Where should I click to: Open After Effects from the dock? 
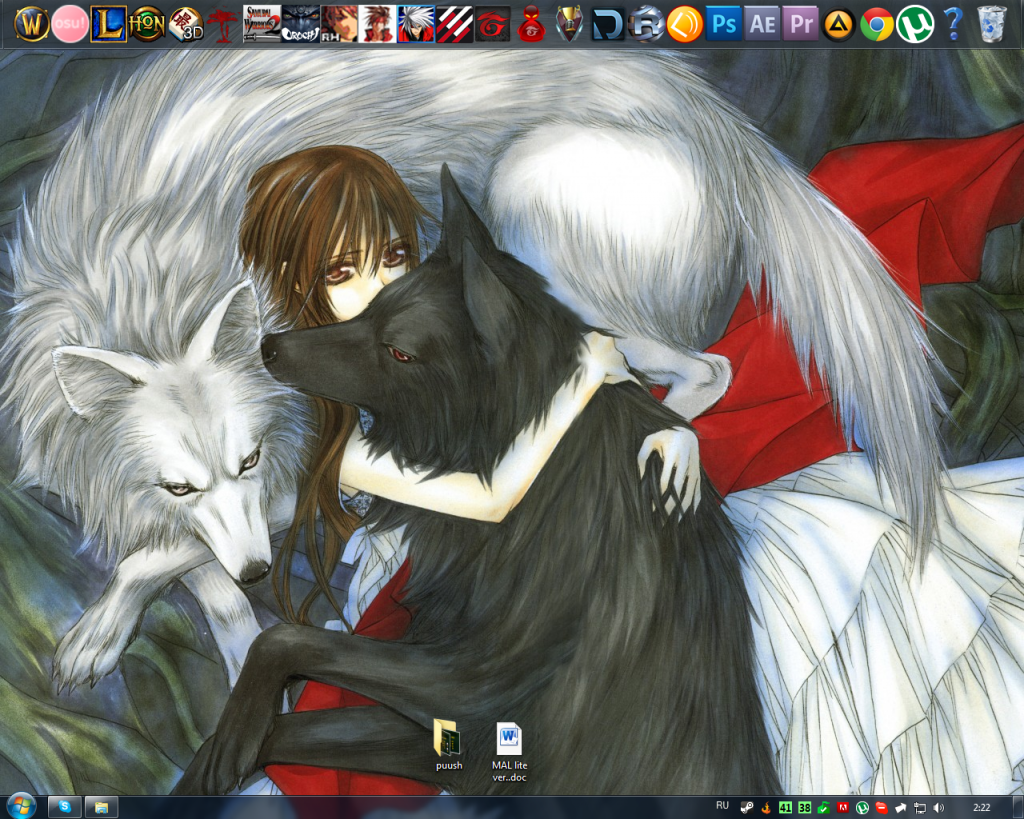click(x=762, y=24)
